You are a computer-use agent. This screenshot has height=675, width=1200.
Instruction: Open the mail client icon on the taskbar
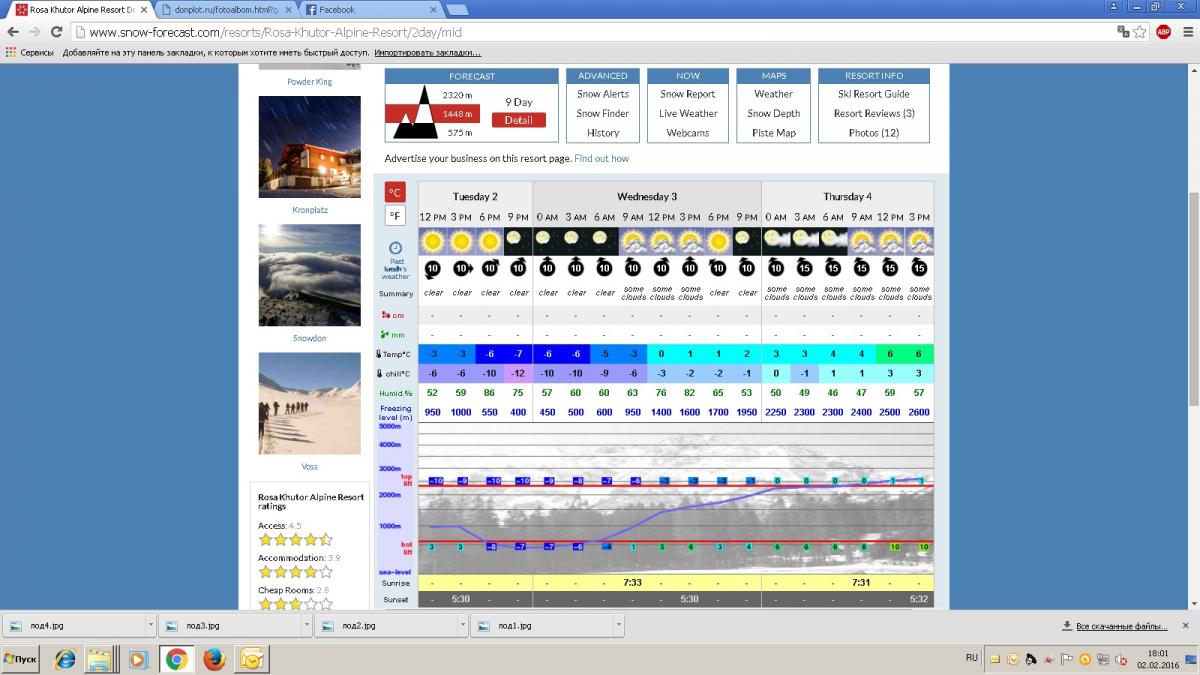251,659
